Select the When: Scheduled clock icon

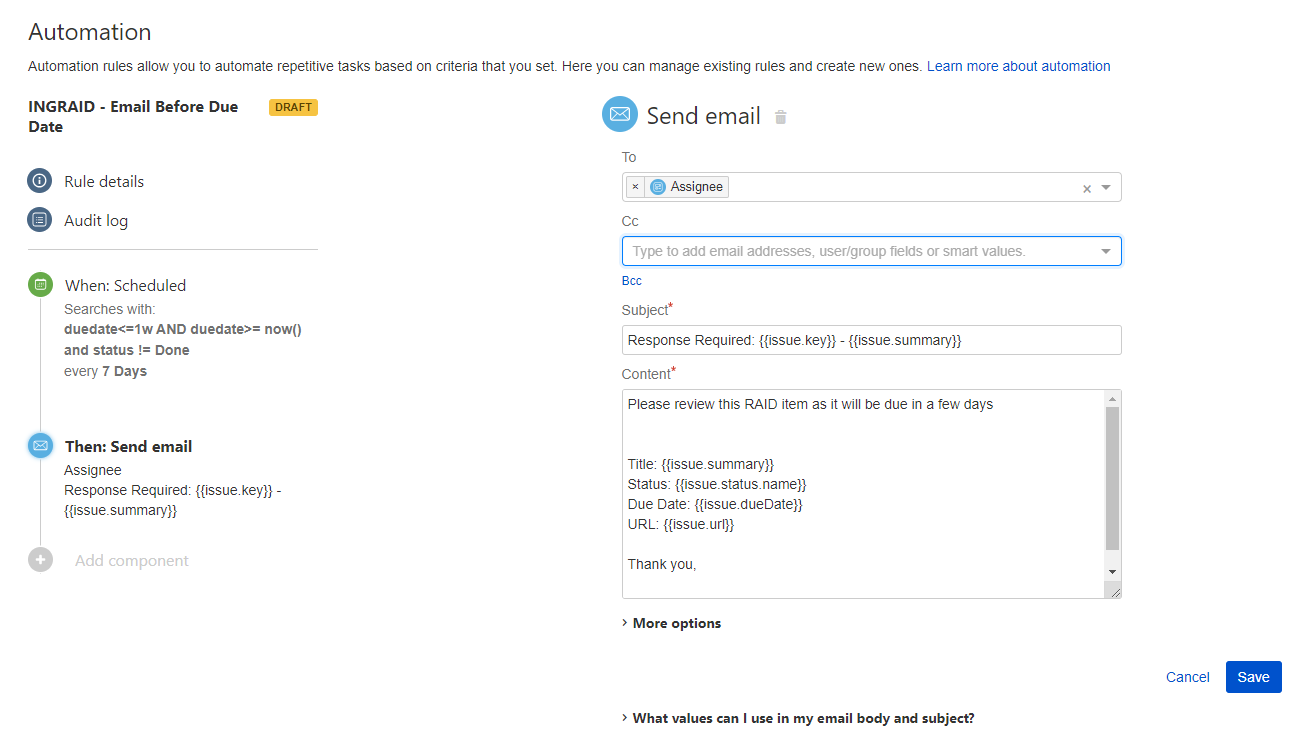pos(39,284)
